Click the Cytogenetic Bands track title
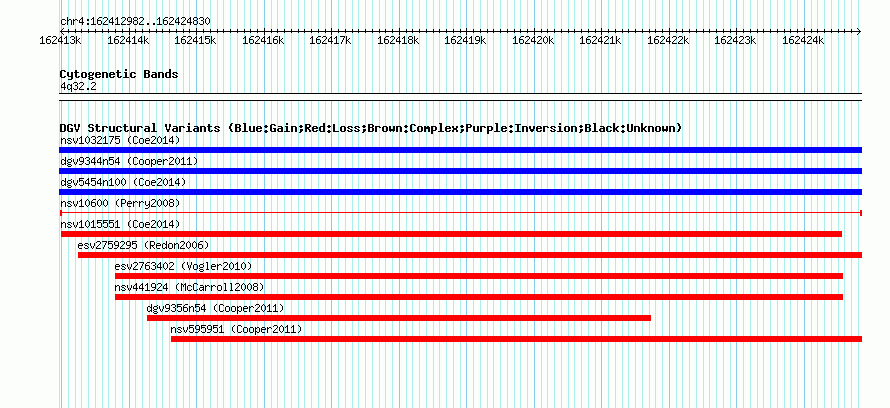 [x=119, y=74]
